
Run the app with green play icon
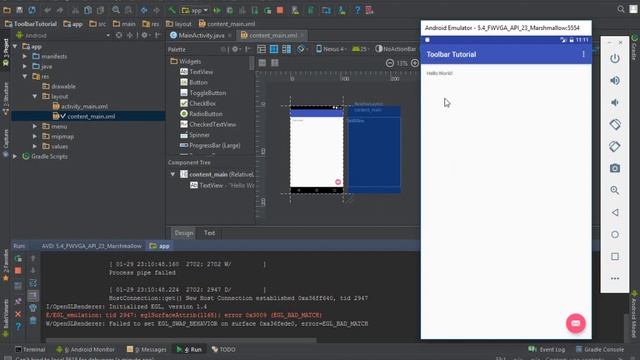pos(217,10)
